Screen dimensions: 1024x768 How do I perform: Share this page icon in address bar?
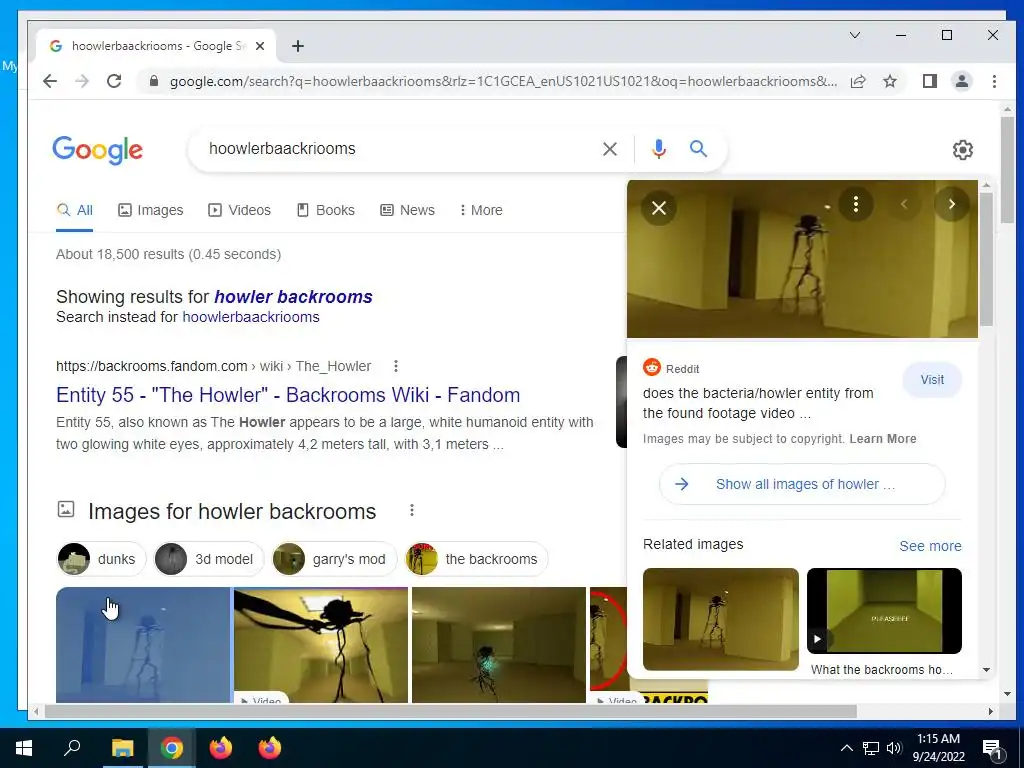858,81
